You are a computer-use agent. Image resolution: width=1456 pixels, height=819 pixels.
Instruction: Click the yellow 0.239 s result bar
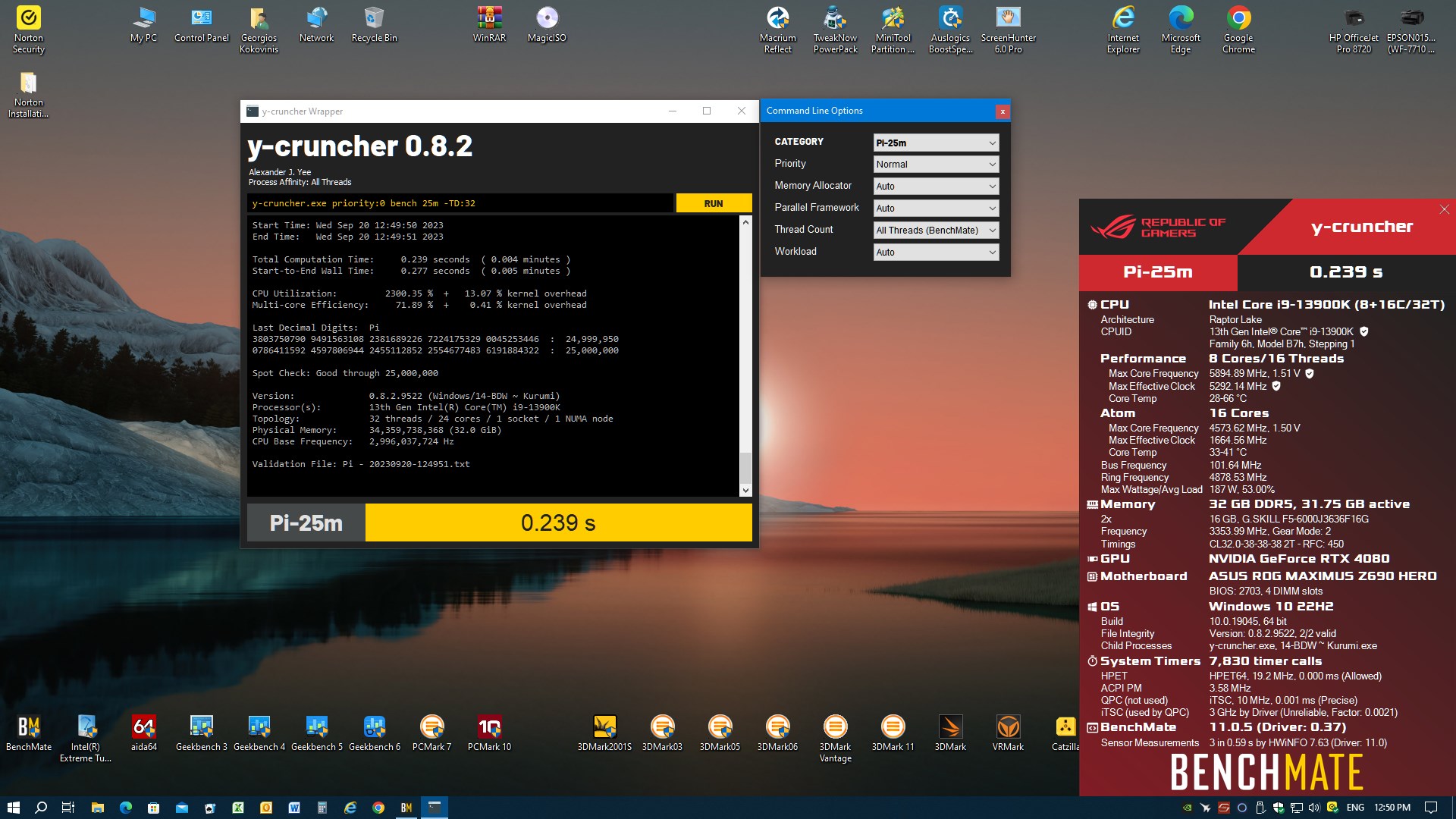pos(558,522)
